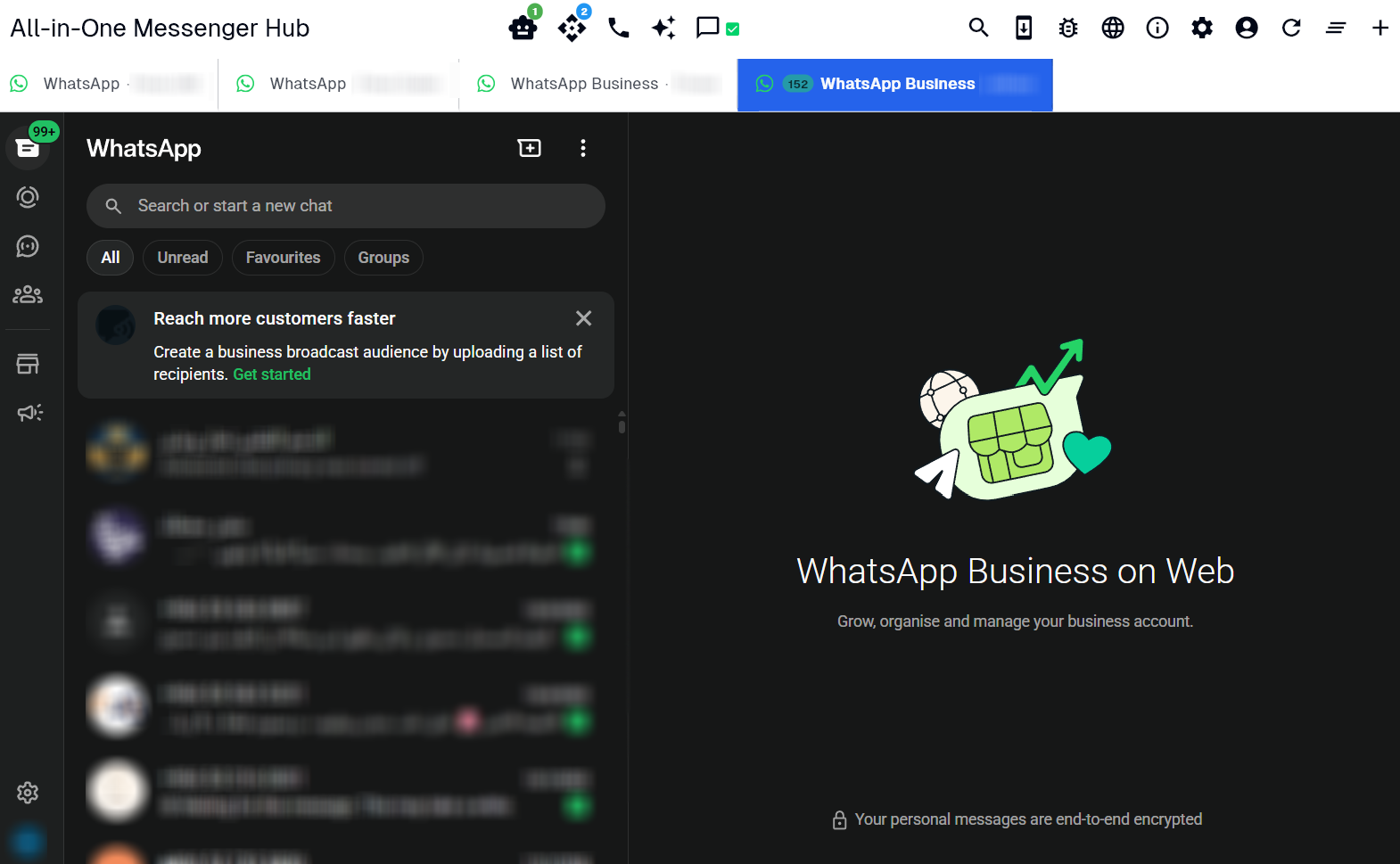This screenshot has width=1400, height=864.
Task: Click the magnifier search icon in top toolbar
Action: pos(978,28)
